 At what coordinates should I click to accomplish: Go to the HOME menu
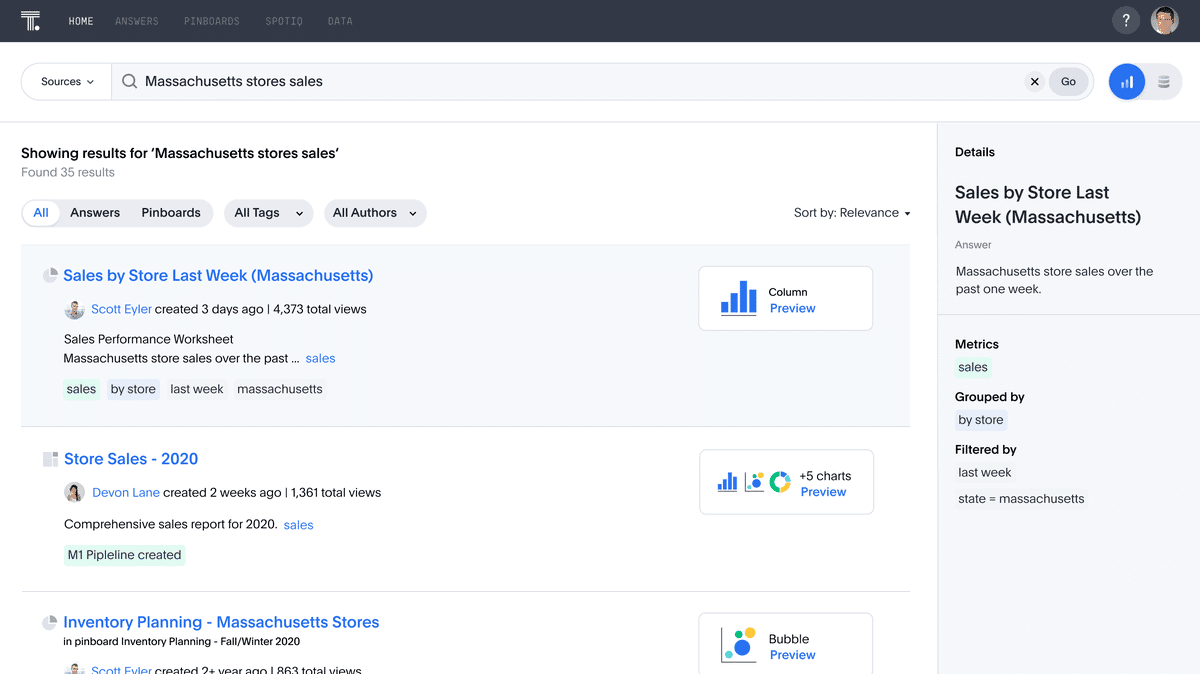(x=81, y=21)
